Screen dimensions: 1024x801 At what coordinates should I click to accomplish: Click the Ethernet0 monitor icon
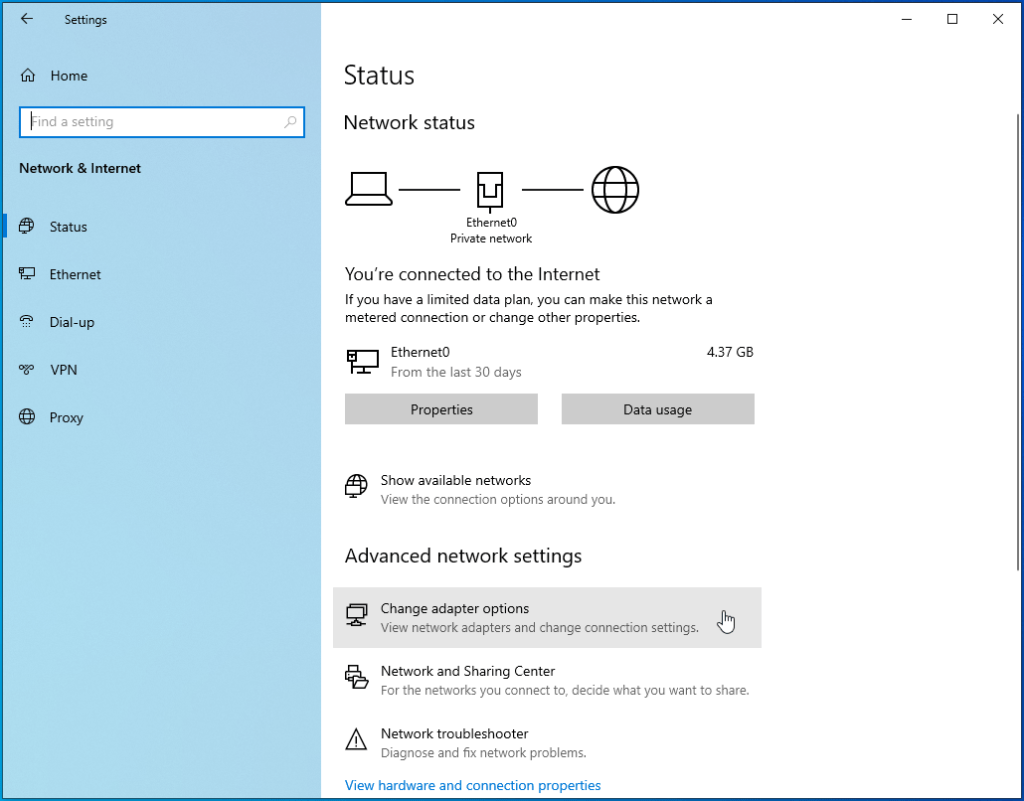pyautogui.click(x=362, y=360)
